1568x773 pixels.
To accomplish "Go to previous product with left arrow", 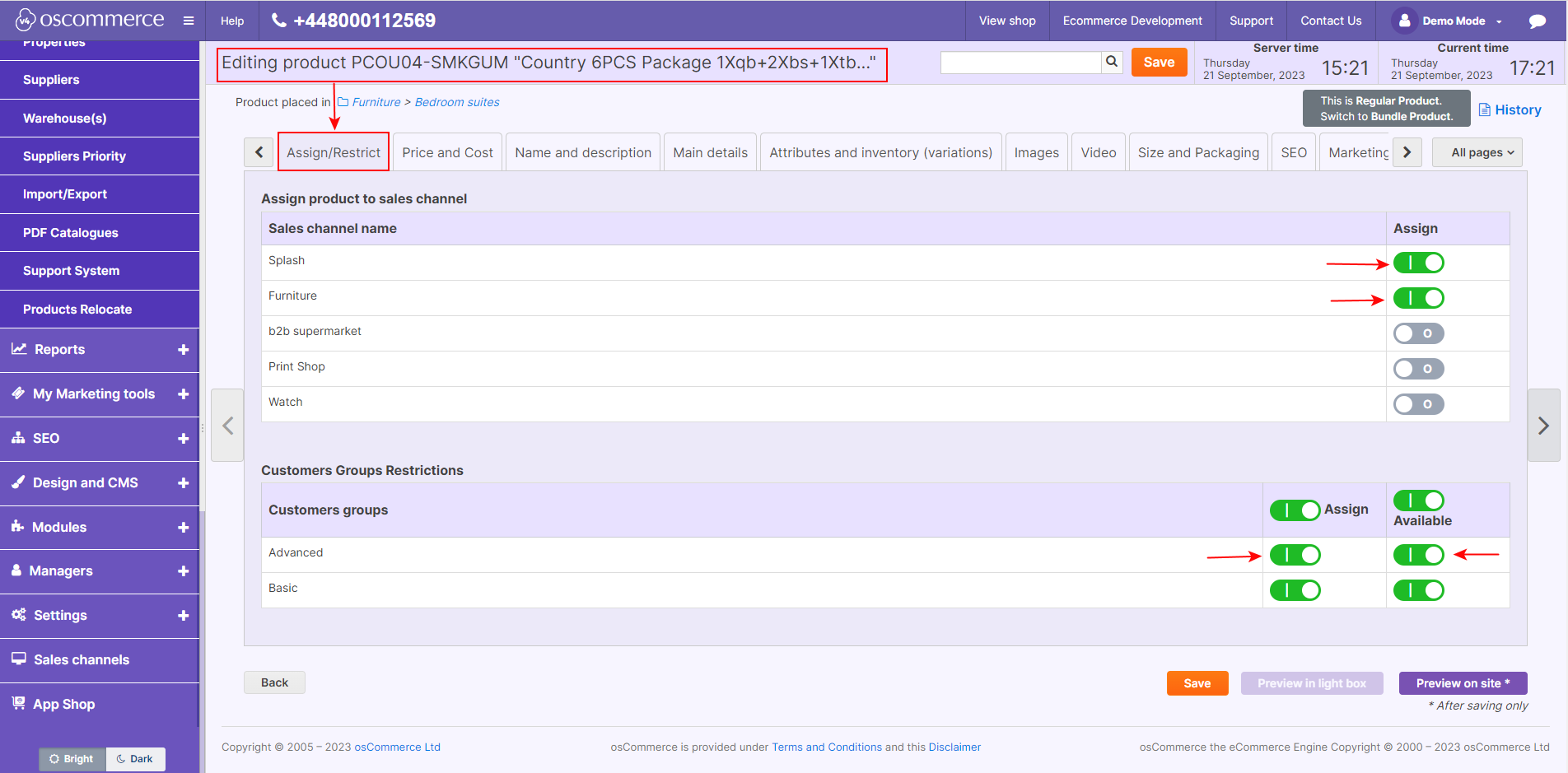I will point(227,426).
